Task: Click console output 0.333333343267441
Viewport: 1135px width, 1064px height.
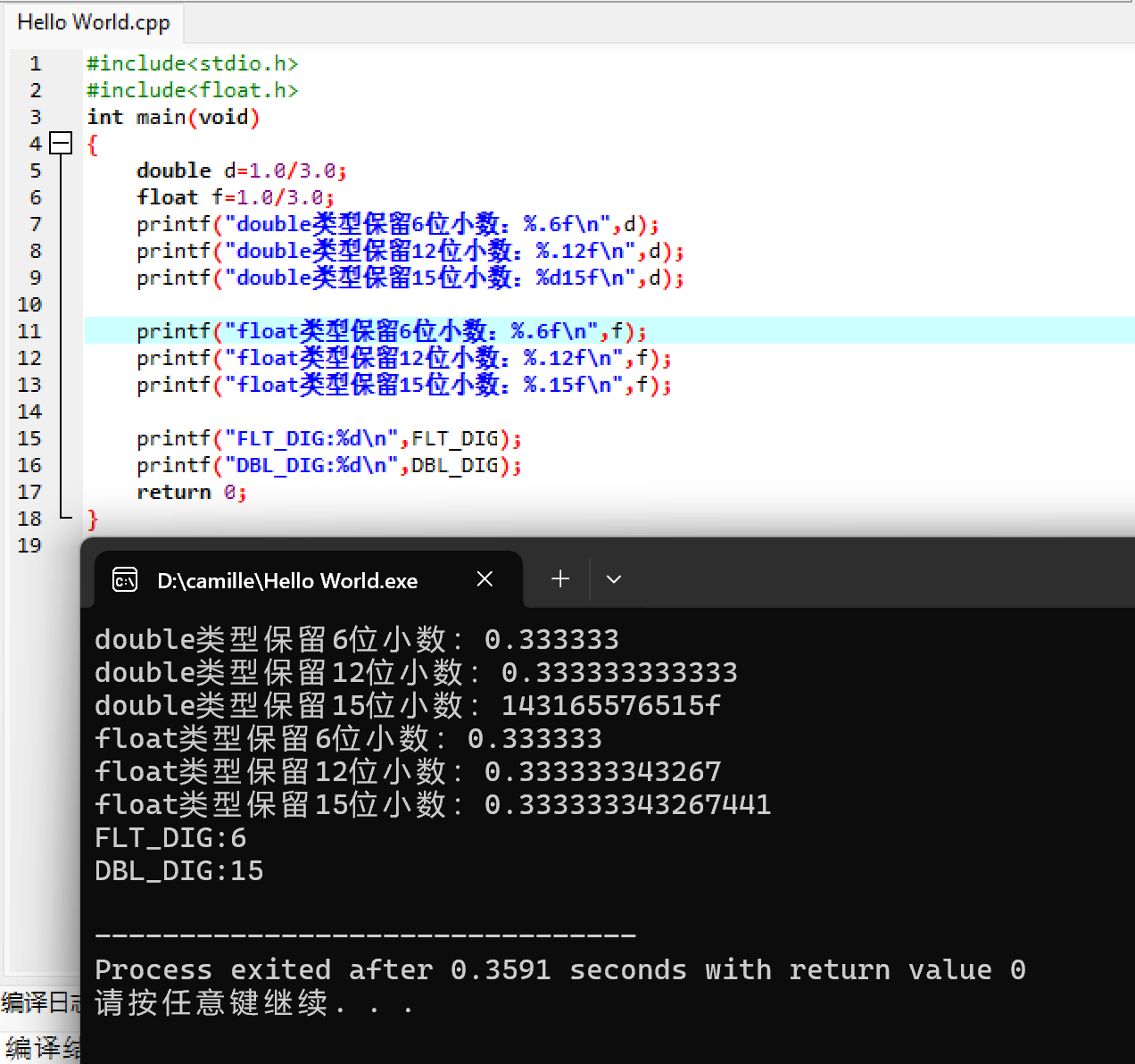Action: click(628, 805)
